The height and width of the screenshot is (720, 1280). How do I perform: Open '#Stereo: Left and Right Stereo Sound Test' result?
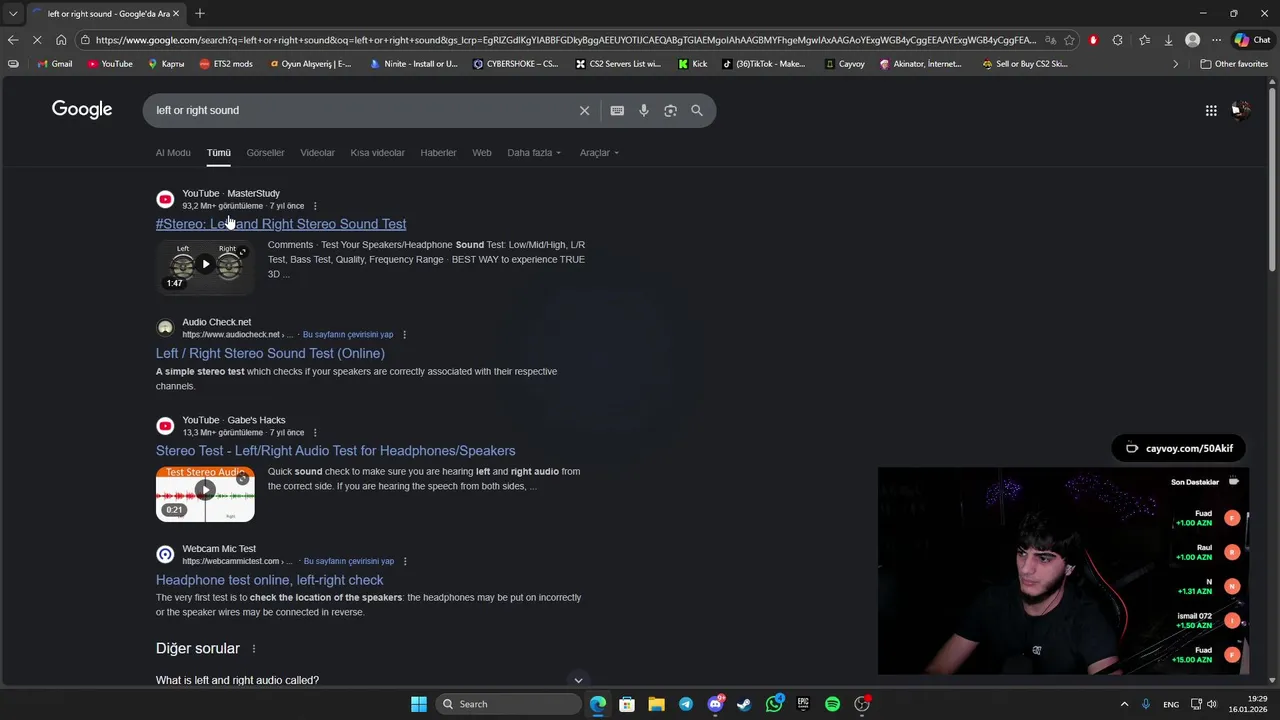281,224
